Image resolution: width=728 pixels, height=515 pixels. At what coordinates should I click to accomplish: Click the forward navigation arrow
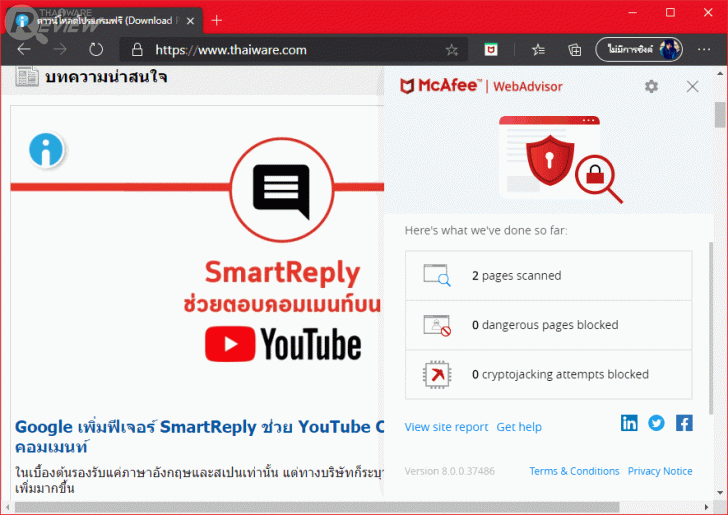pos(60,49)
